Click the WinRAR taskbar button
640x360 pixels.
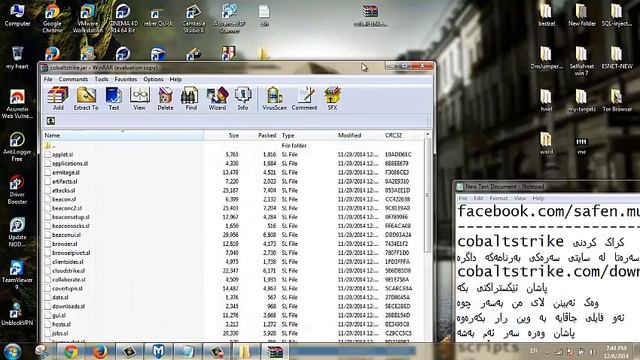point(275,351)
